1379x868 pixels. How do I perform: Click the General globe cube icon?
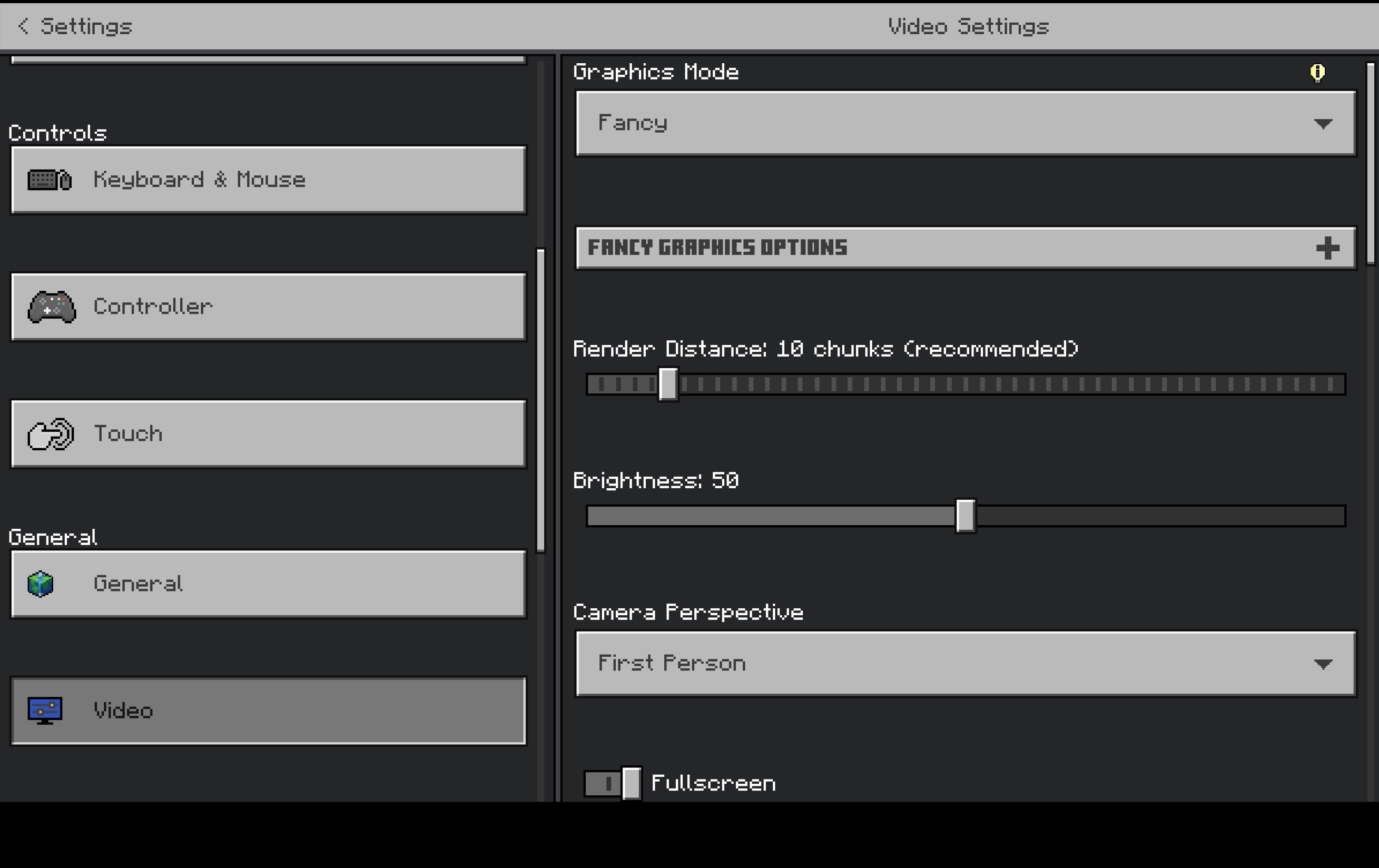41,584
